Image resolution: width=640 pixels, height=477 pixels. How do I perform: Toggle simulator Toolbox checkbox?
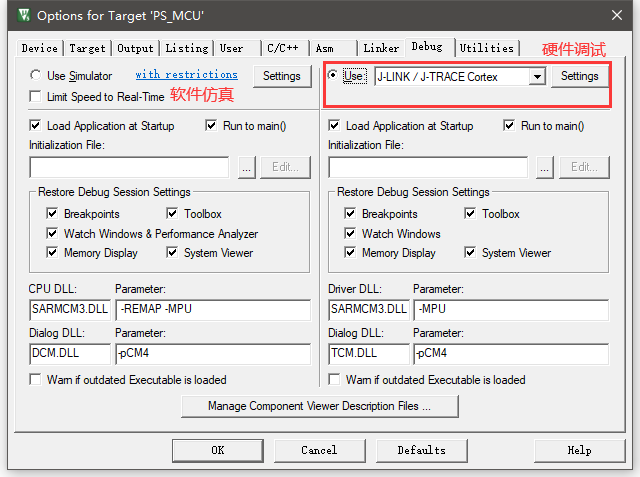point(172,213)
